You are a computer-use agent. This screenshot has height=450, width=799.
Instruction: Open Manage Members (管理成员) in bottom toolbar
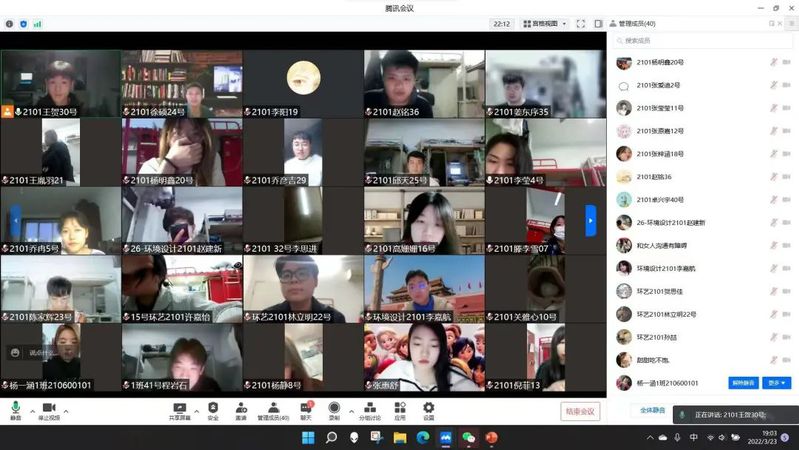pos(273,410)
